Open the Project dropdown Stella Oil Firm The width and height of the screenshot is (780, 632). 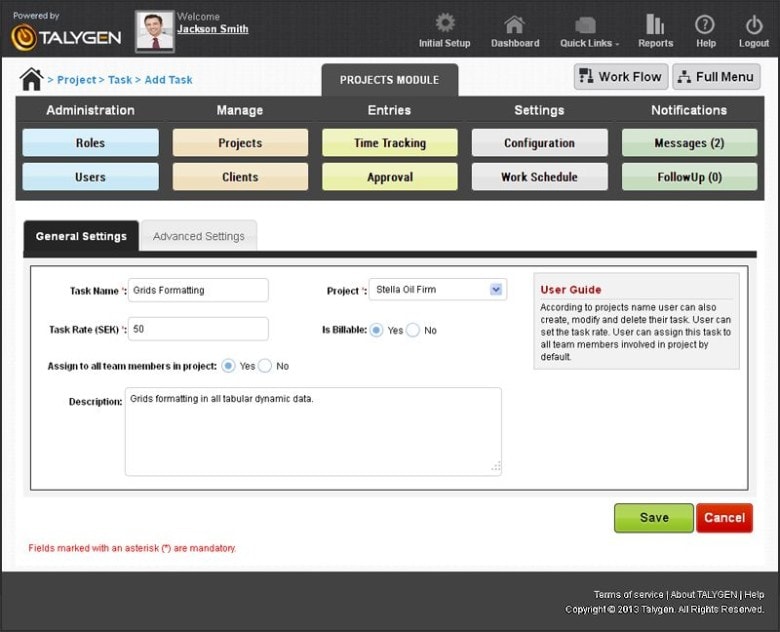point(438,290)
